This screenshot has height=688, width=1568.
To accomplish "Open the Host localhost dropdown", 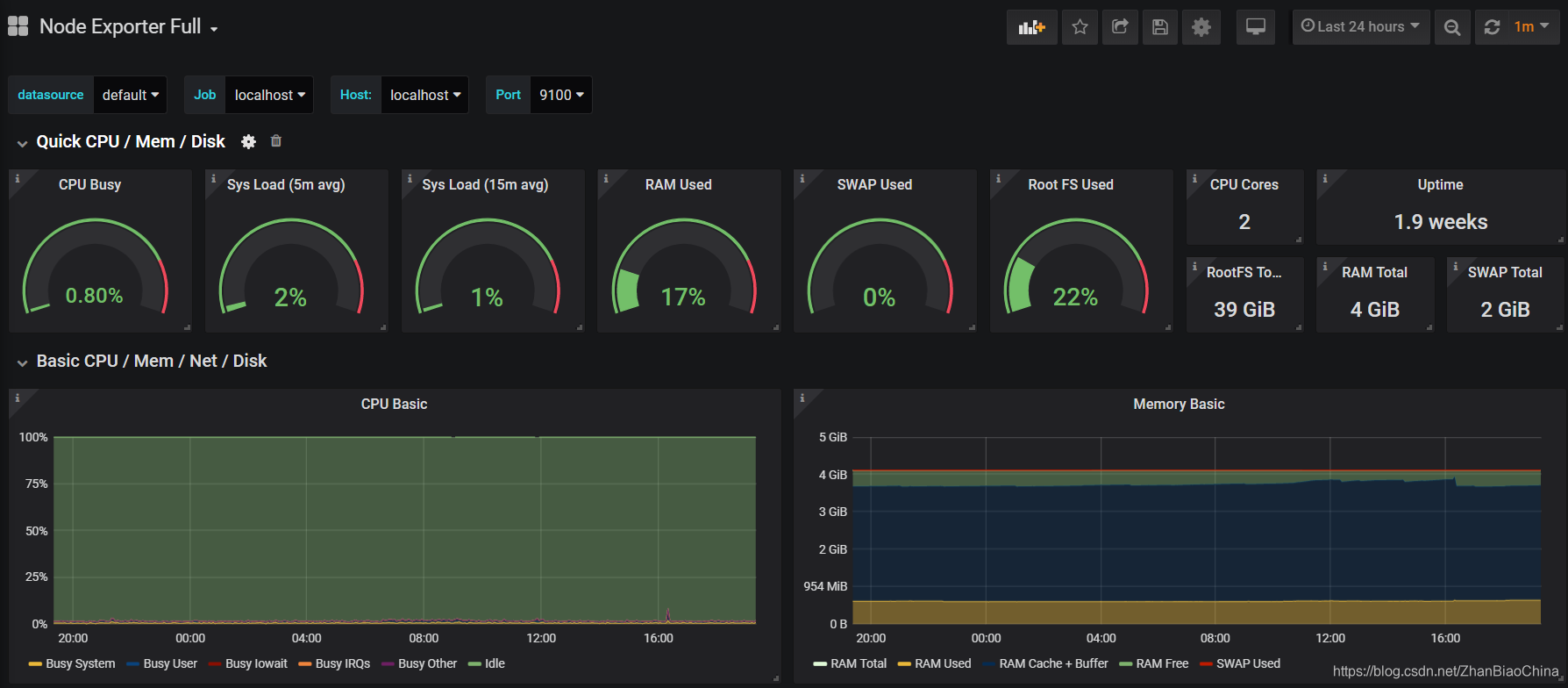I will click(424, 95).
